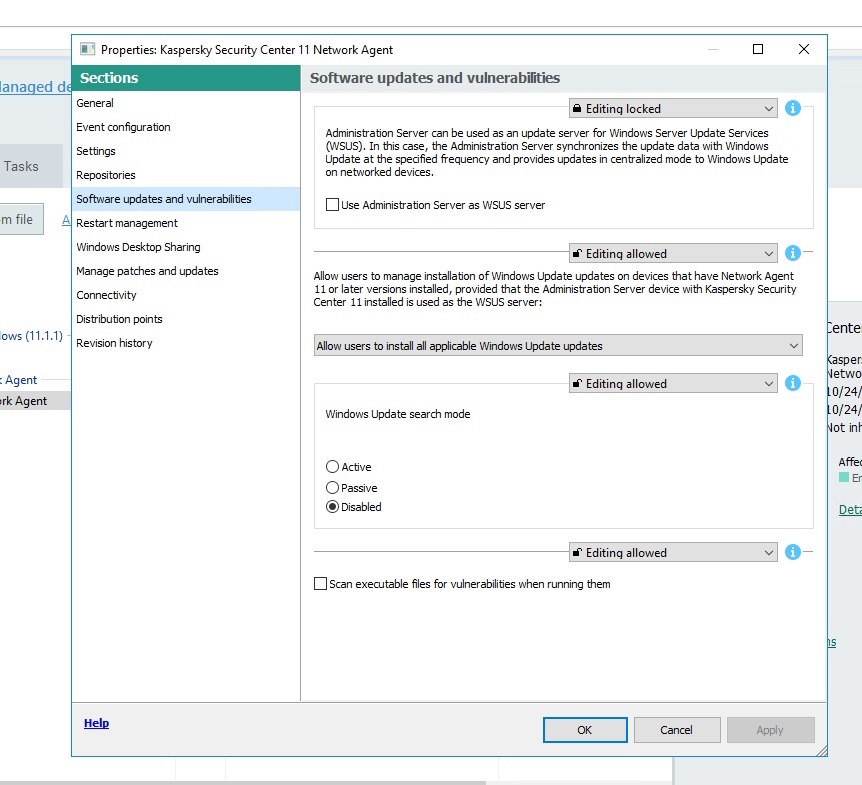Select Passive Windows Update search mode
Viewport: 862px width, 785px height.
coord(332,488)
